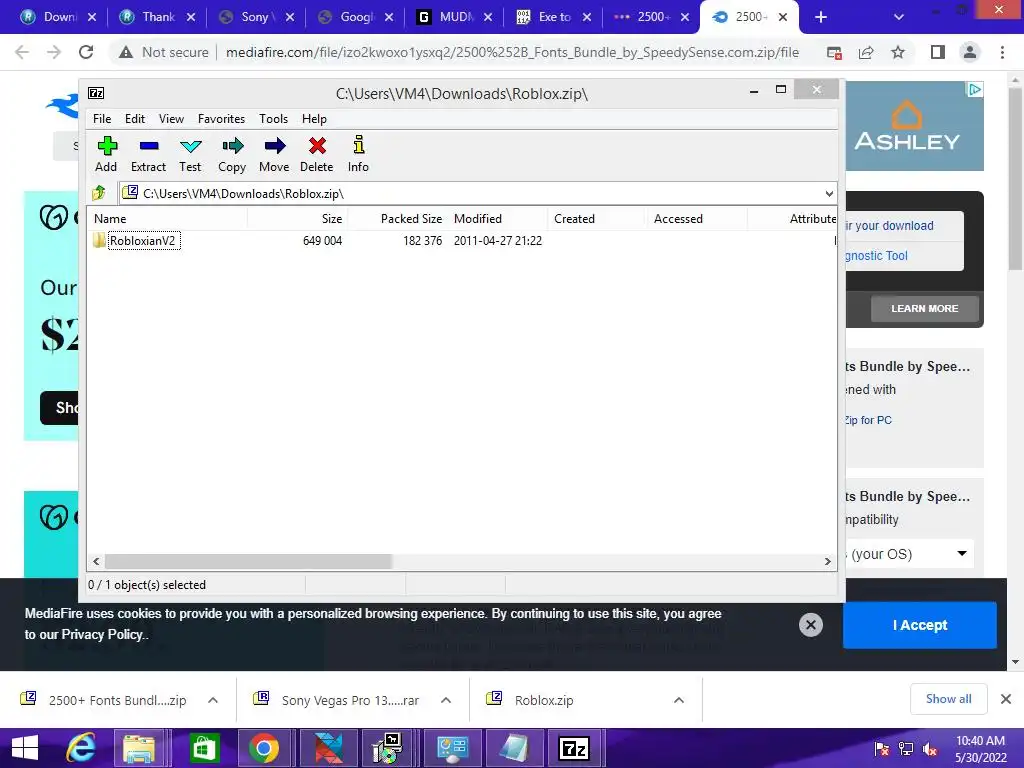
Task: Click the Add toolbar icon in 7-Zip
Action: (106, 154)
